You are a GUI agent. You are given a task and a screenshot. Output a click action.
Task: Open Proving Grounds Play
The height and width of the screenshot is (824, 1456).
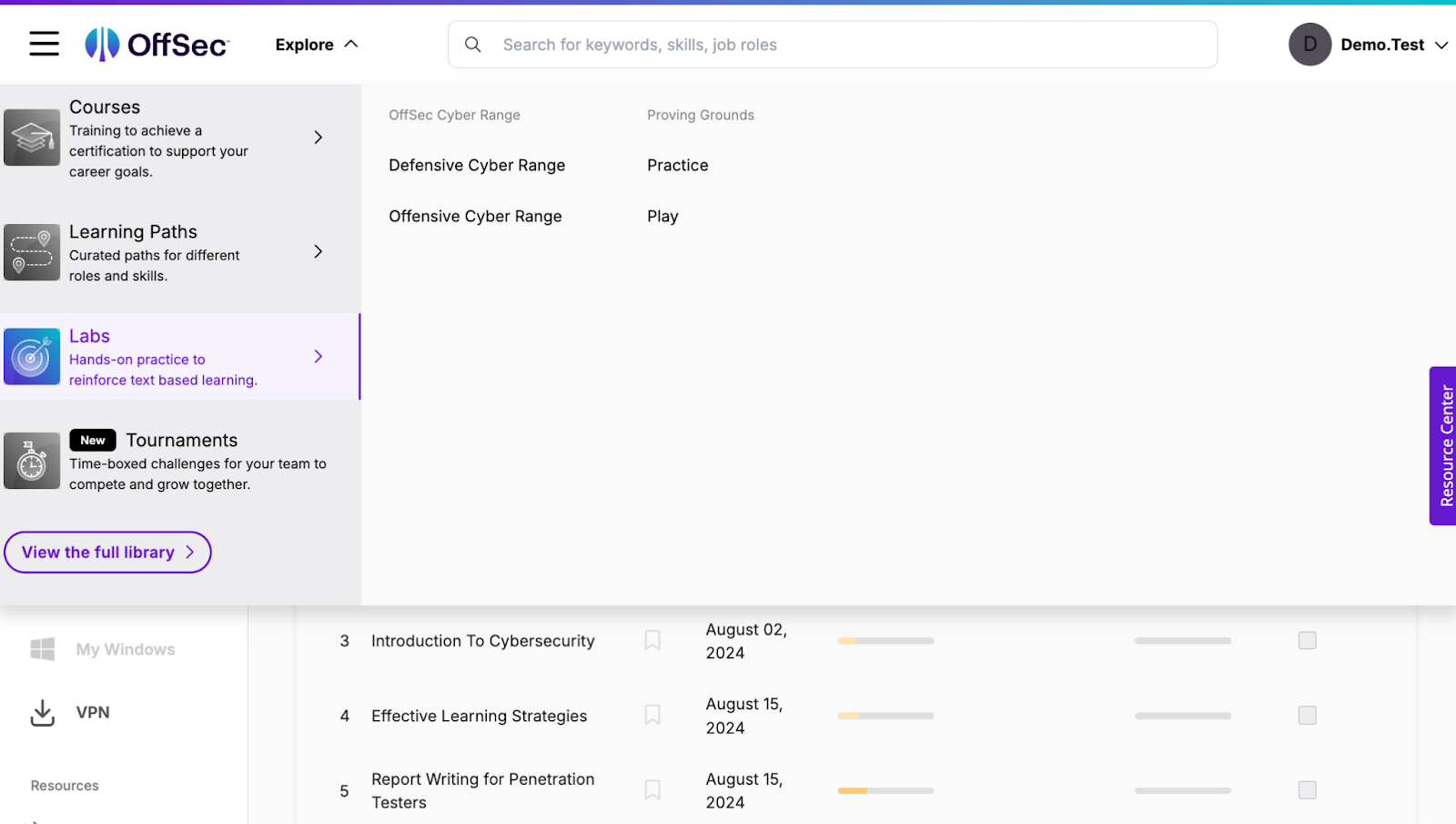click(x=662, y=217)
